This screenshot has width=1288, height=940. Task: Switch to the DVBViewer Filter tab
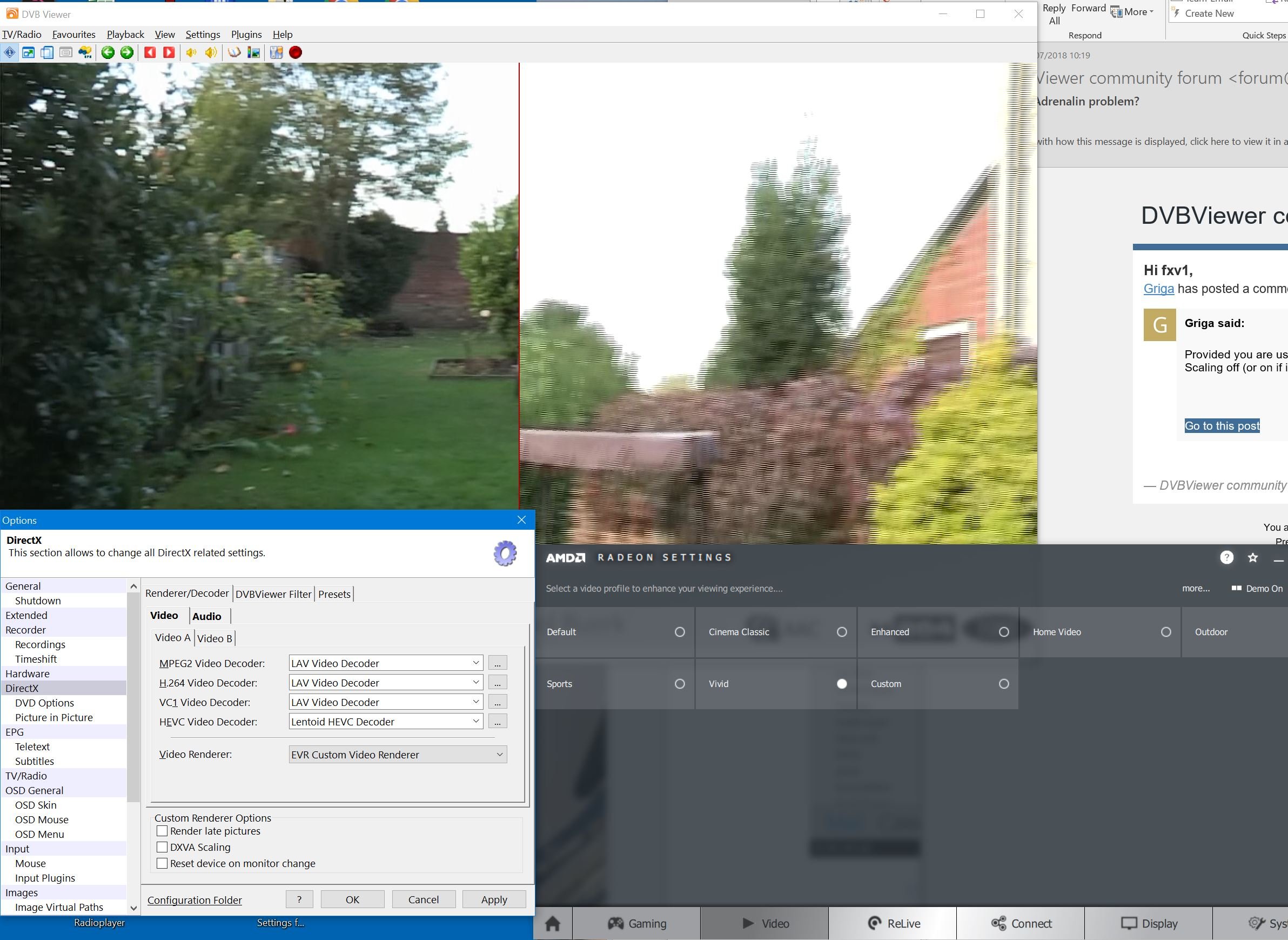[x=273, y=594]
